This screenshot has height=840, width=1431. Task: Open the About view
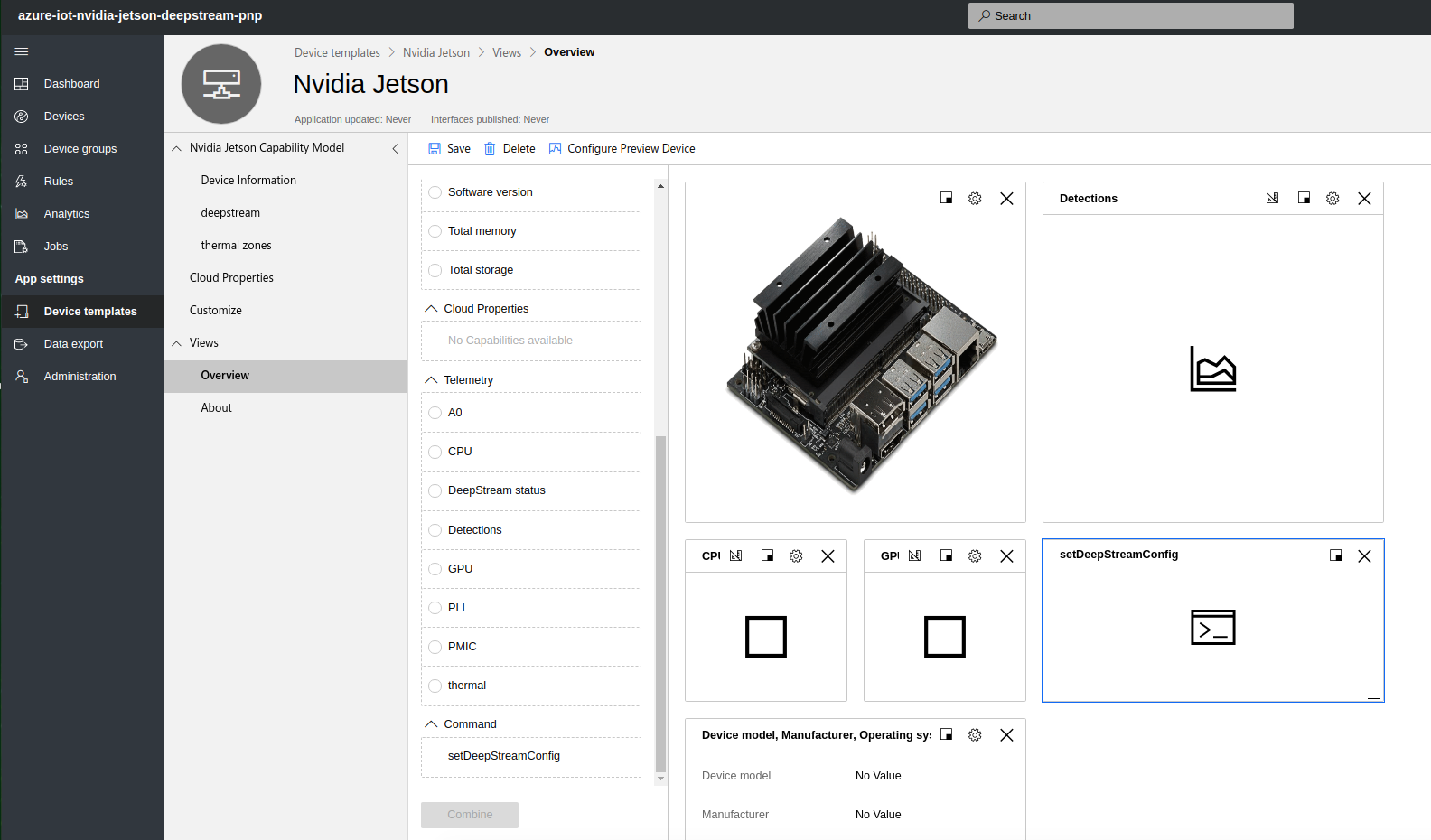217,408
